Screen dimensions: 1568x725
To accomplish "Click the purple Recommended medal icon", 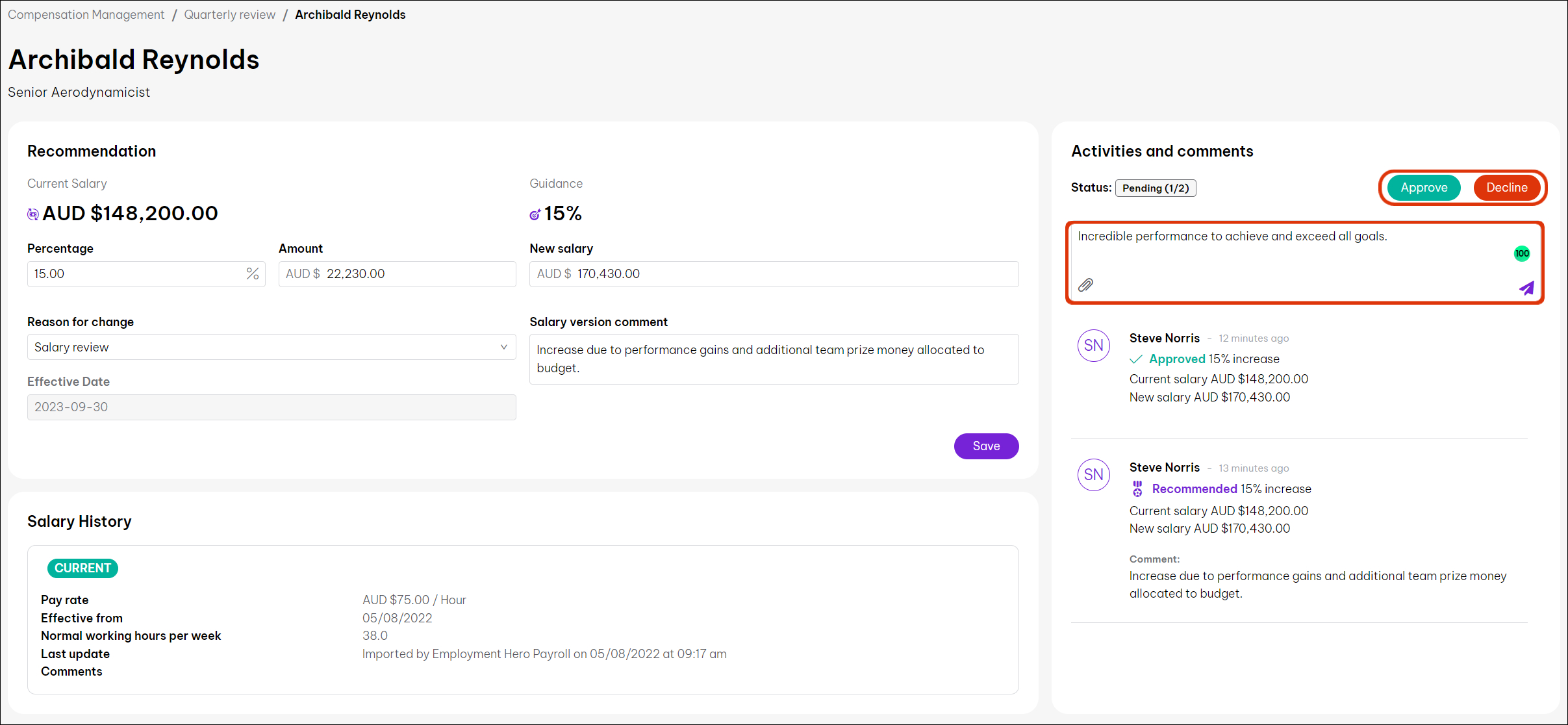I will [1137, 489].
